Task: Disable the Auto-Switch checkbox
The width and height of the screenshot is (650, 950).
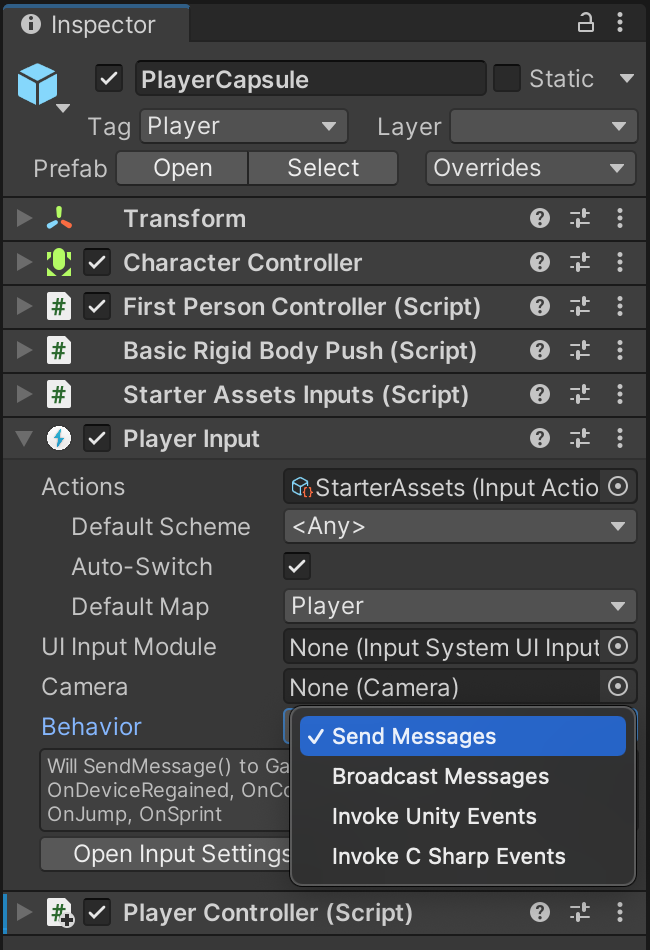Action: tap(297, 567)
